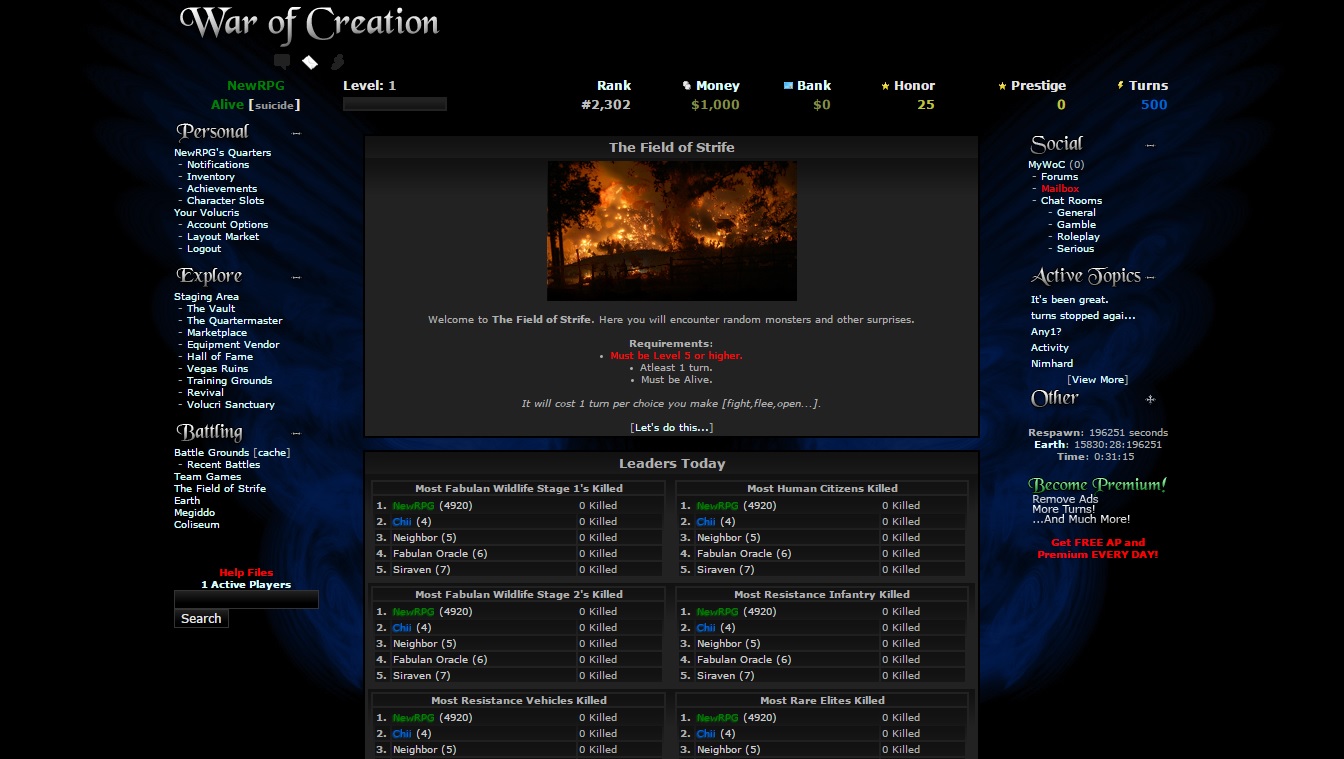1344x759 pixels.
Task: Open Team Games
Action: [207, 477]
